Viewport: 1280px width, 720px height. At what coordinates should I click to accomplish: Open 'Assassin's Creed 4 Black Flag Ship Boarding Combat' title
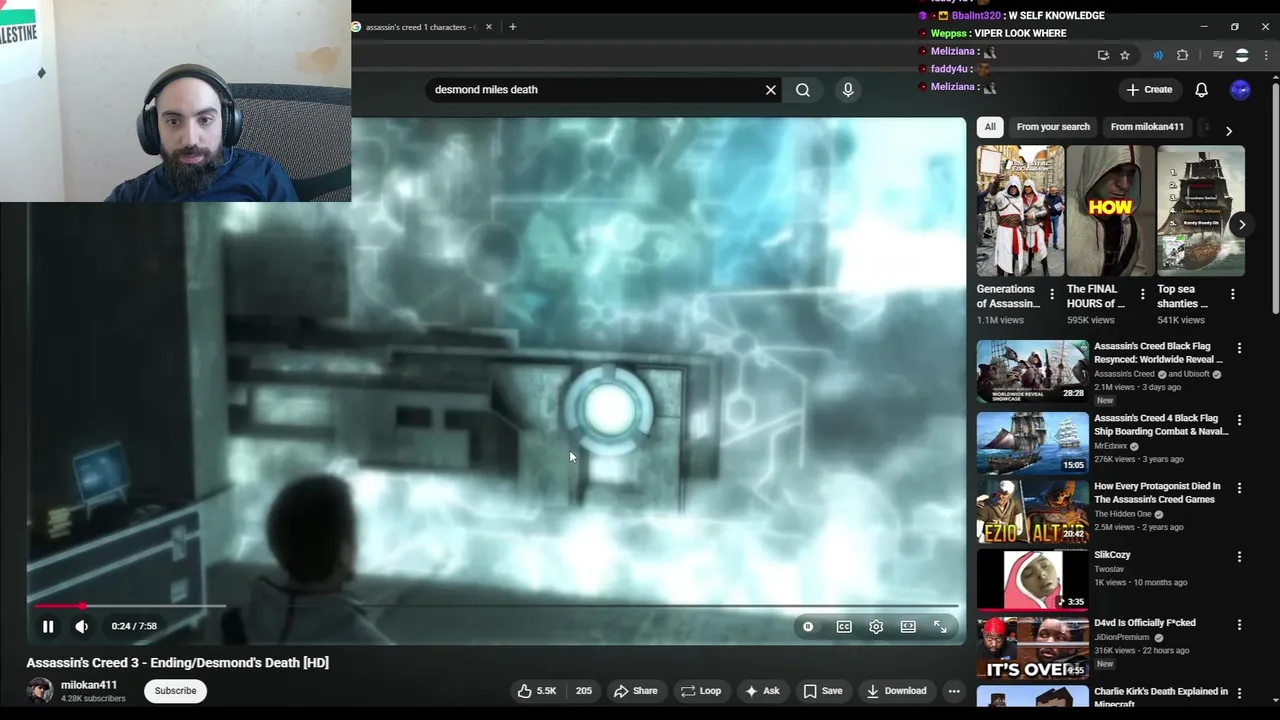[x=1161, y=425]
